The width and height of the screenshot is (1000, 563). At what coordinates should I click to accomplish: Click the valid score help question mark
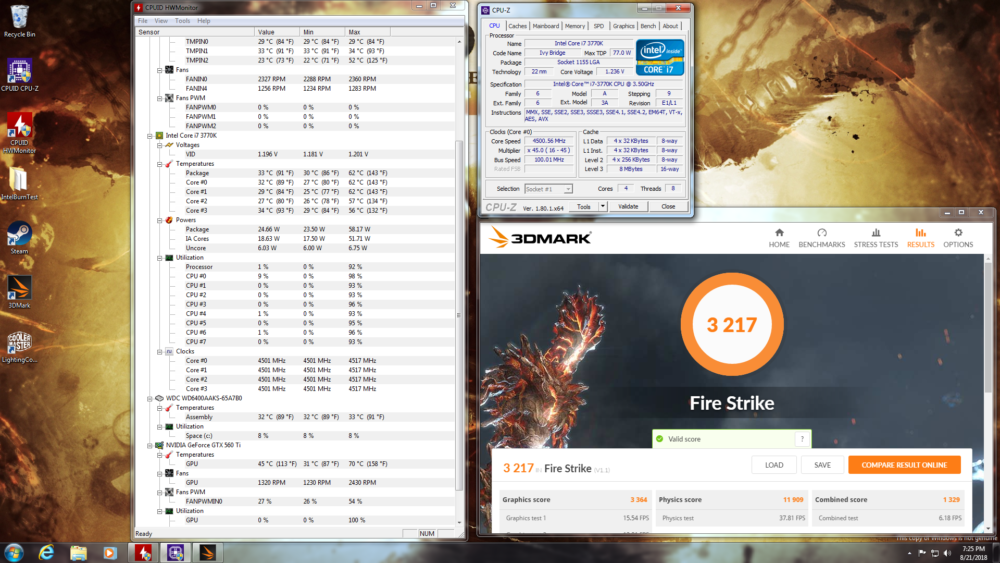coord(802,439)
